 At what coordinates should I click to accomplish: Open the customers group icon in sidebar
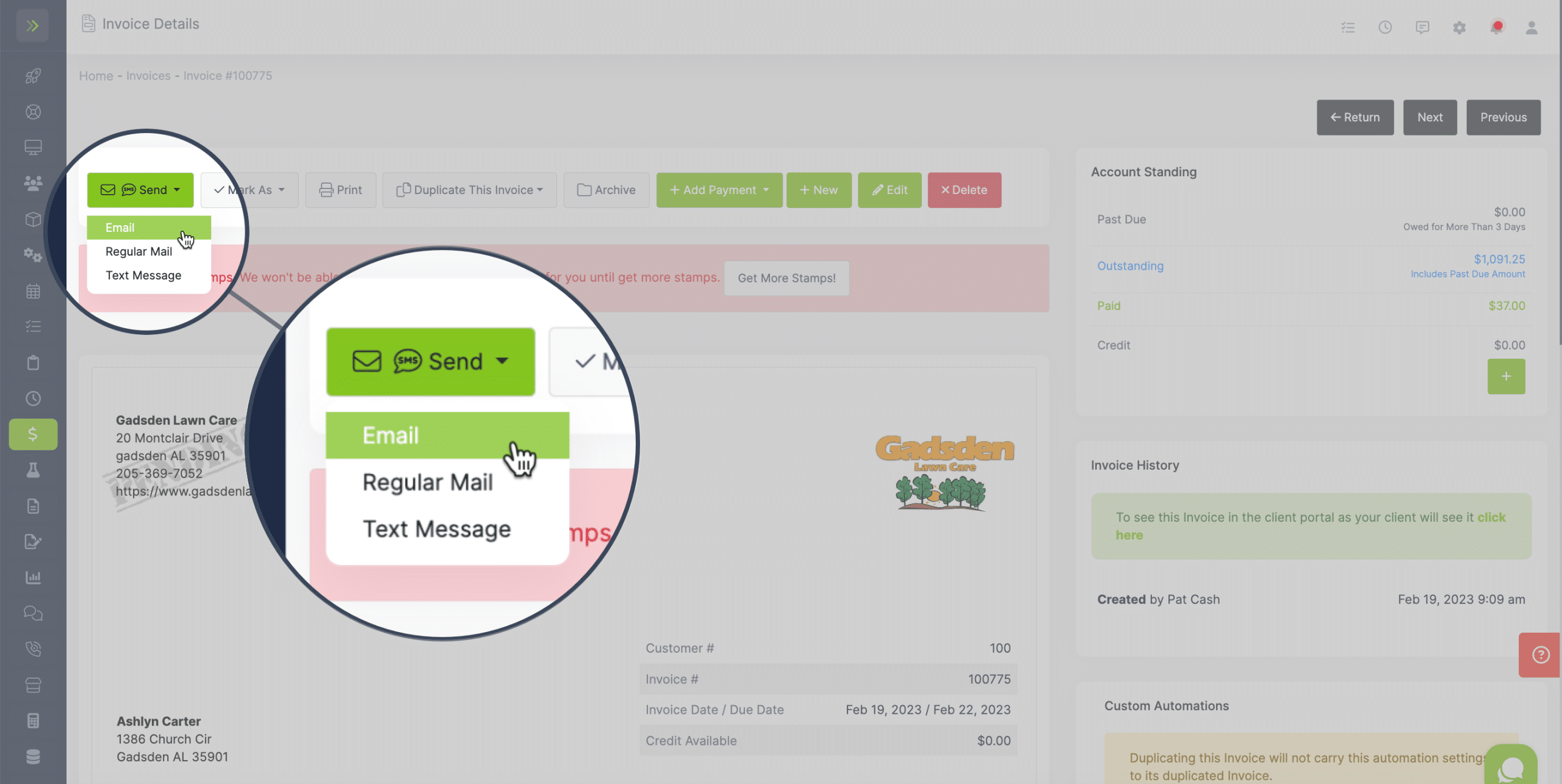click(33, 183)
